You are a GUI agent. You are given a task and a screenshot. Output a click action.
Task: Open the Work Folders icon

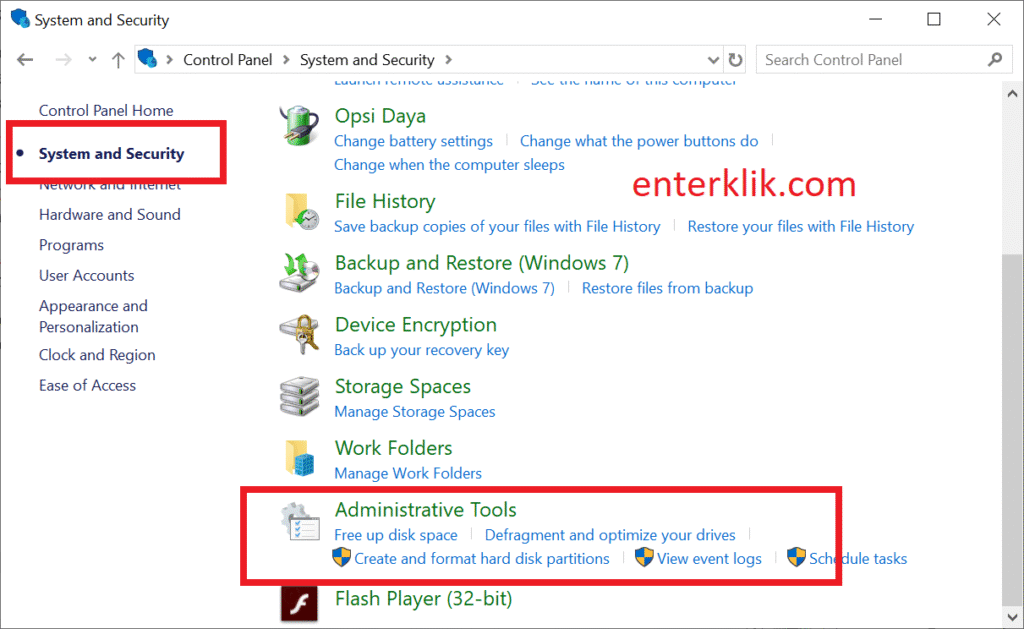tap(298, 458)
